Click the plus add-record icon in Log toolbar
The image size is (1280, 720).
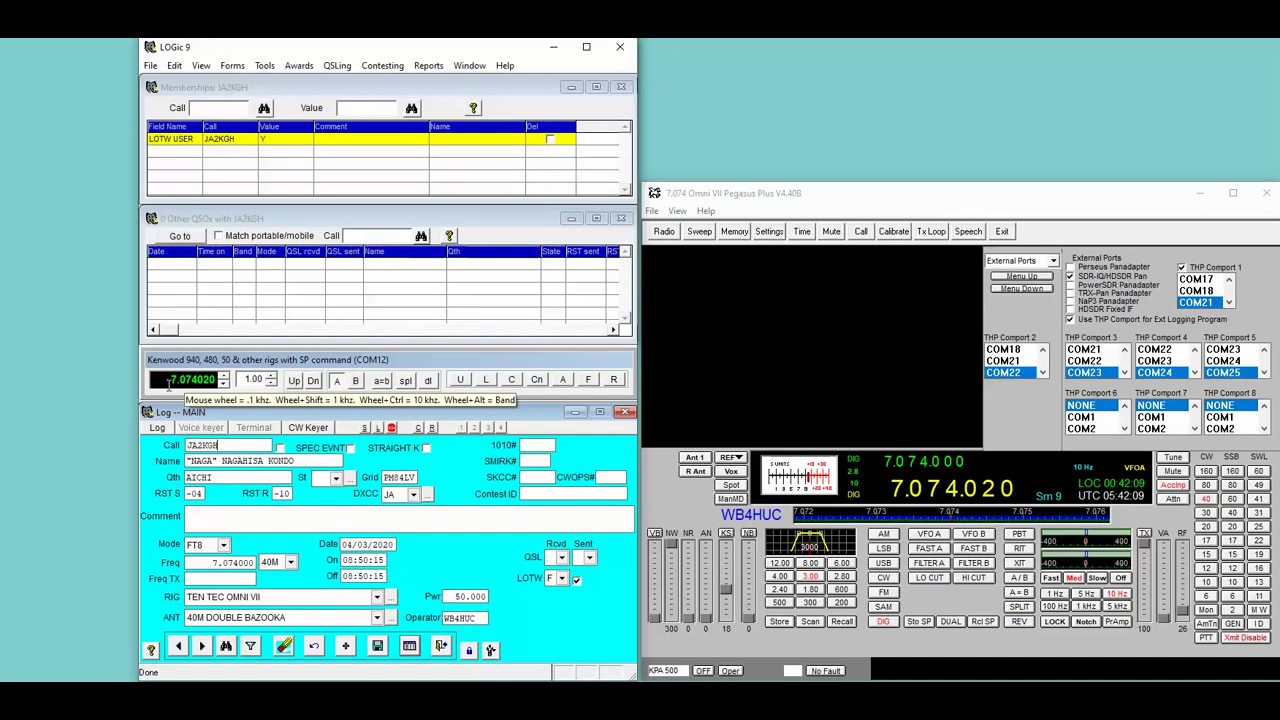click(x=346, y=647)
